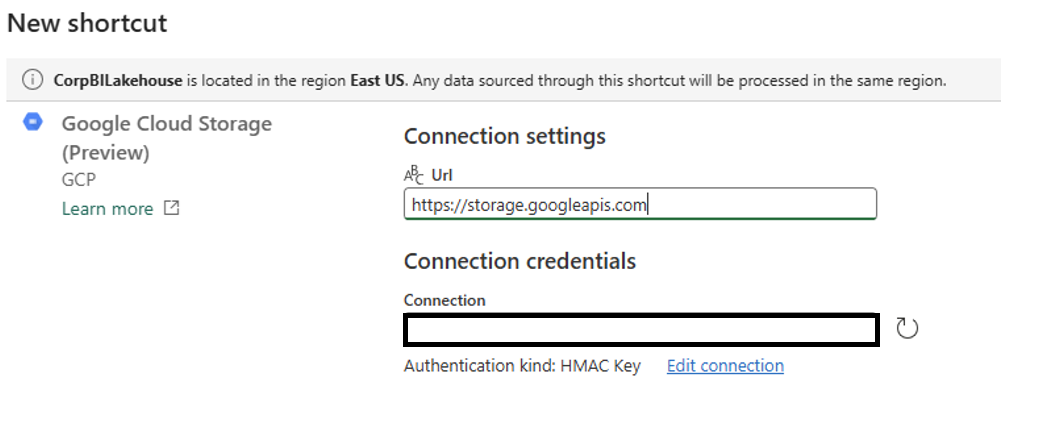This screenshot has height=423, width=1042.
Task: Open the Learn more link
Action: click(107, 208)
